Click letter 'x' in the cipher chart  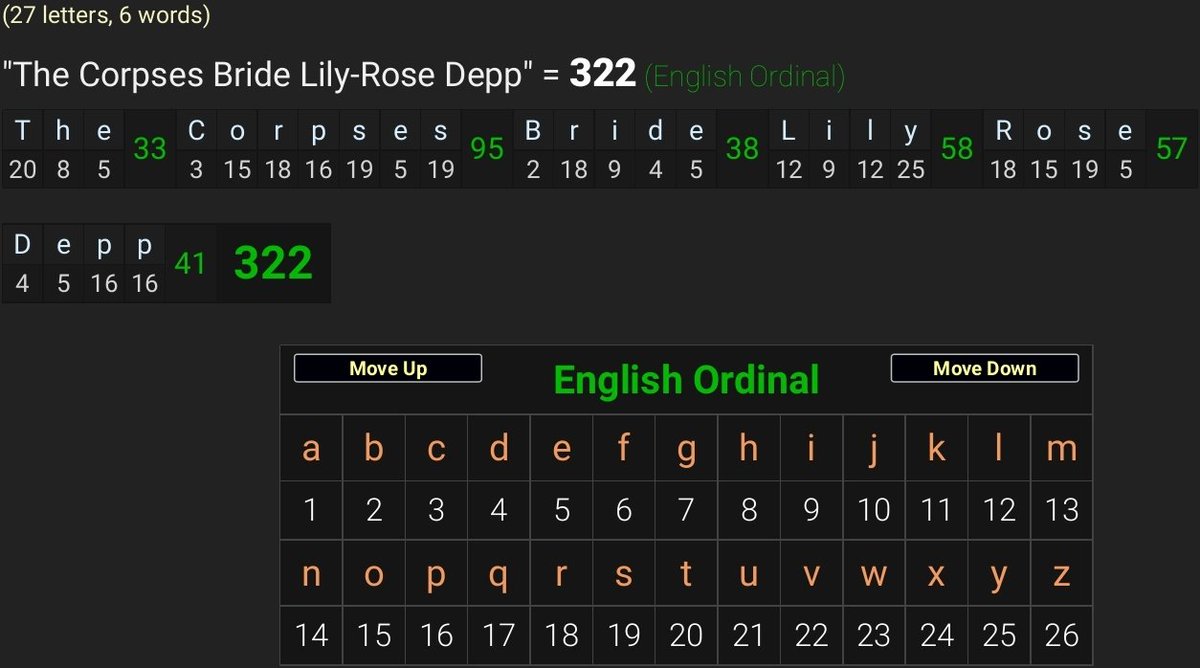tap(936, 574)
